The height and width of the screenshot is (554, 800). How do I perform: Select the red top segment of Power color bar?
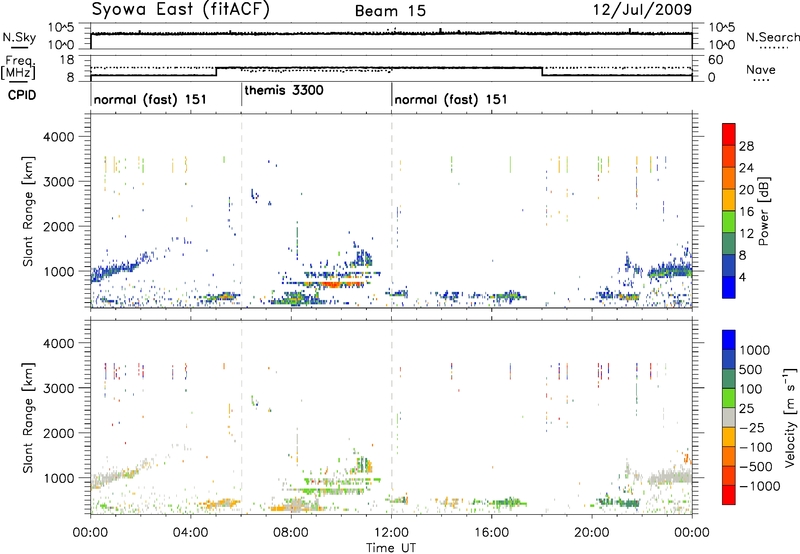pyautogui.click(x=729, y=134)
